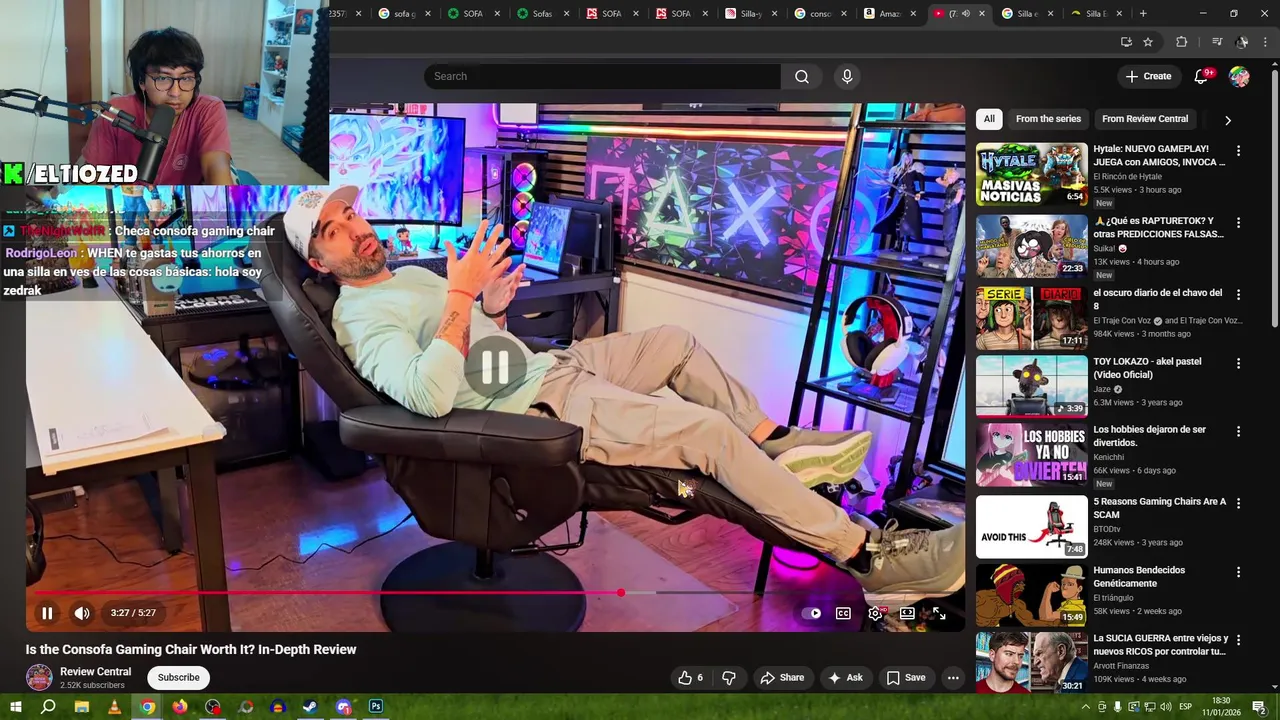Show more filter chips with the arrow
Screen dimensions: 1280x720
(1227, 120)
